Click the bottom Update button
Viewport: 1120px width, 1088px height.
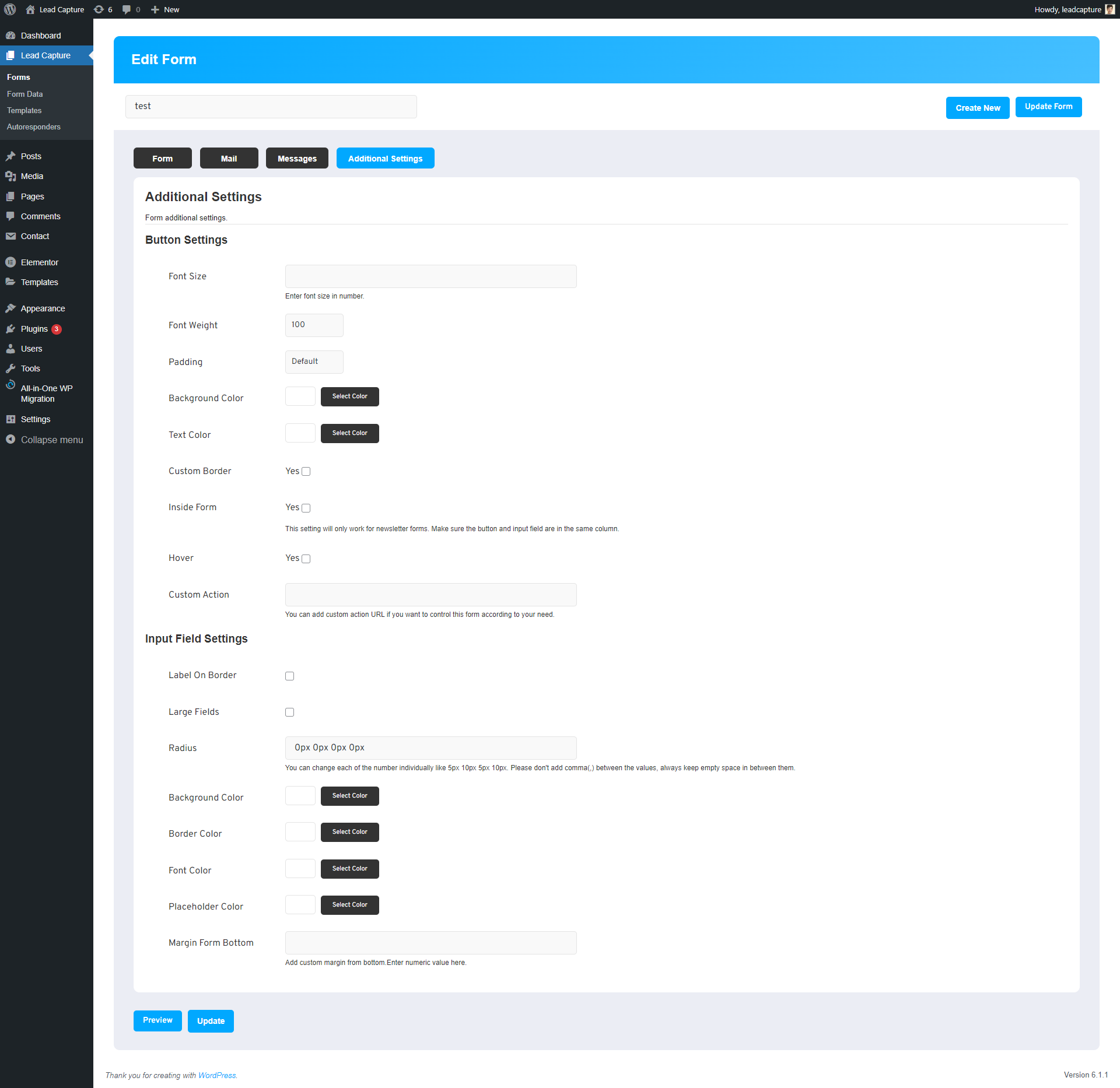[x=211, y=1021]
